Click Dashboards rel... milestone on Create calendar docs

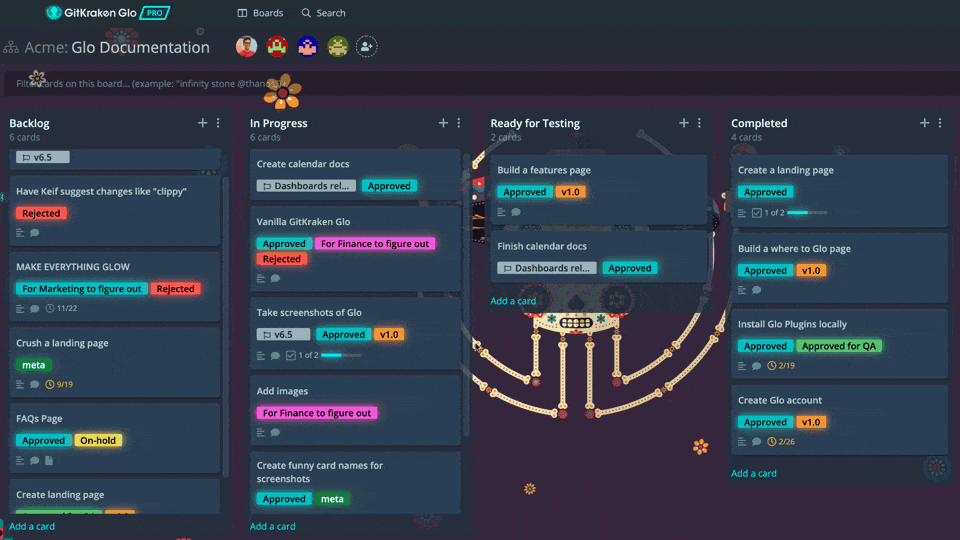coord(306,186)
